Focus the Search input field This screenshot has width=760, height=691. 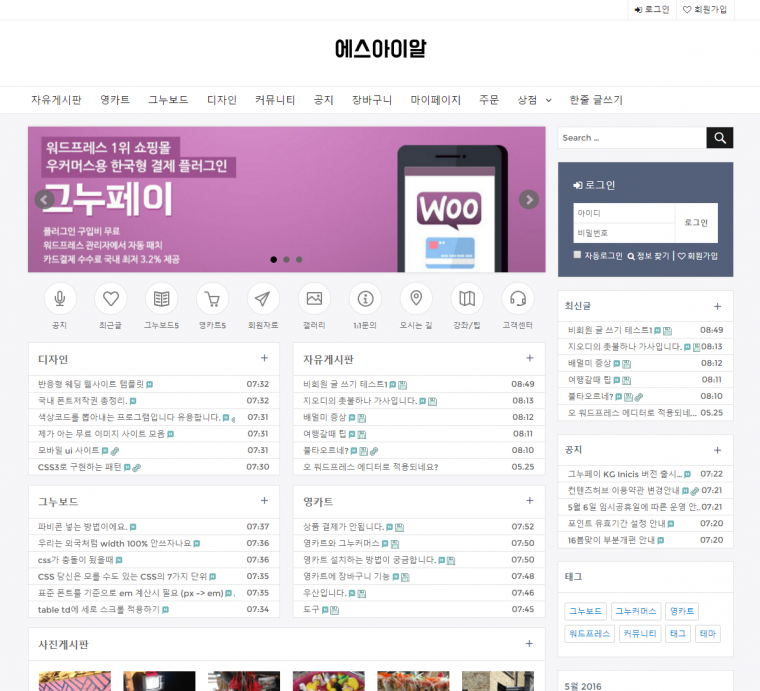tap(632, 138)
